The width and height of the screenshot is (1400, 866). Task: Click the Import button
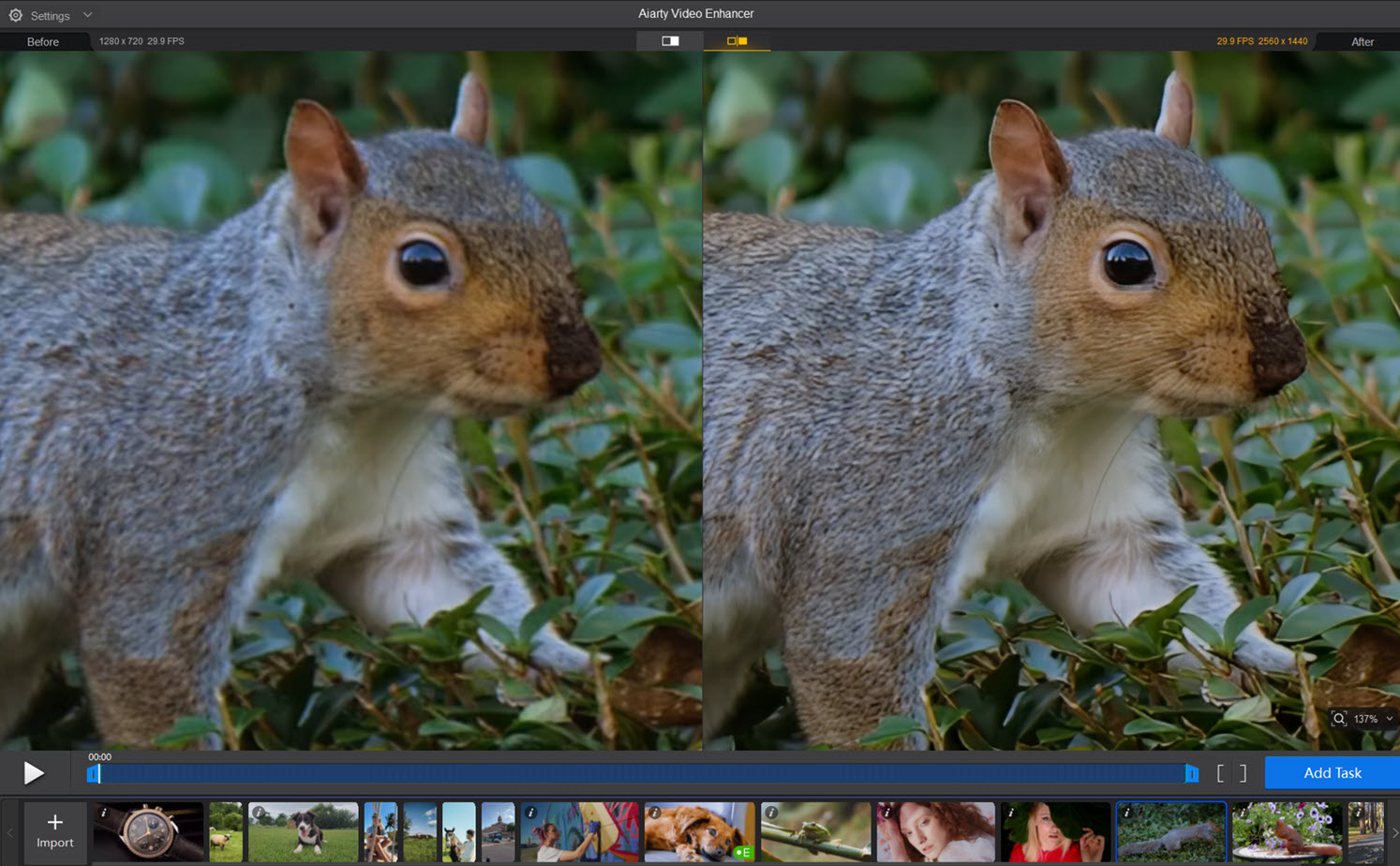point(55,831)
